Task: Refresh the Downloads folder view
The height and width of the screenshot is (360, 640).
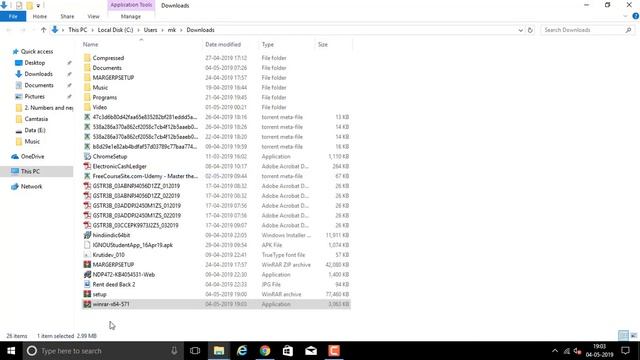Action: point(530,30)
